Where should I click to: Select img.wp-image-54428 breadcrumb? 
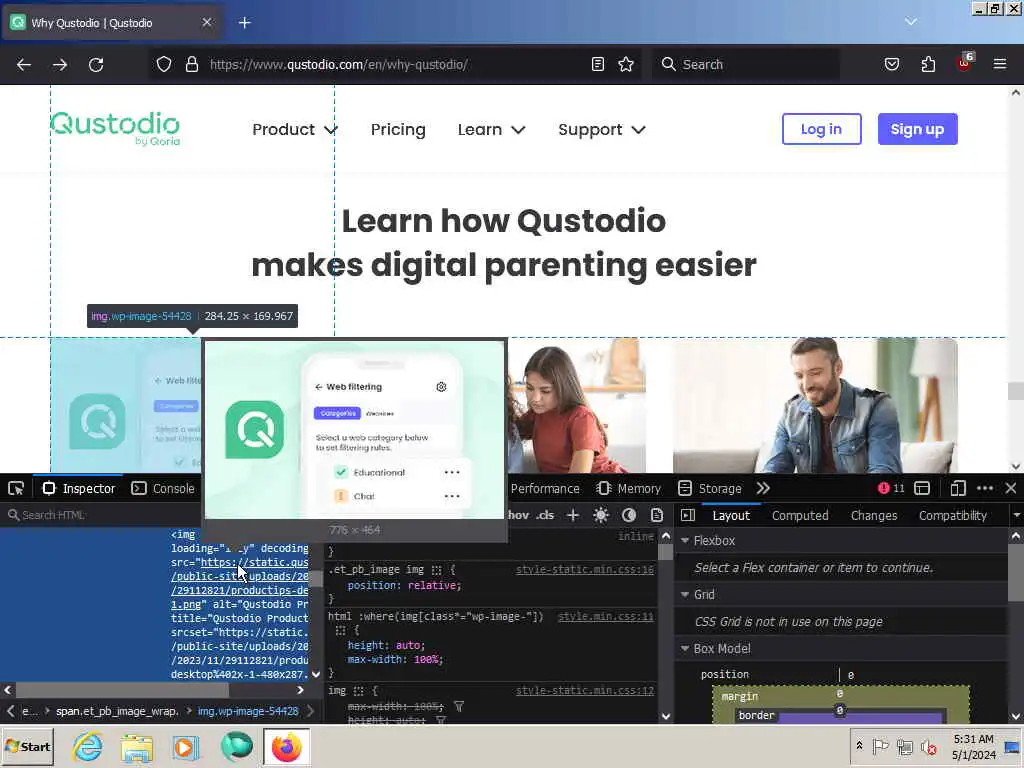point(248,711)
